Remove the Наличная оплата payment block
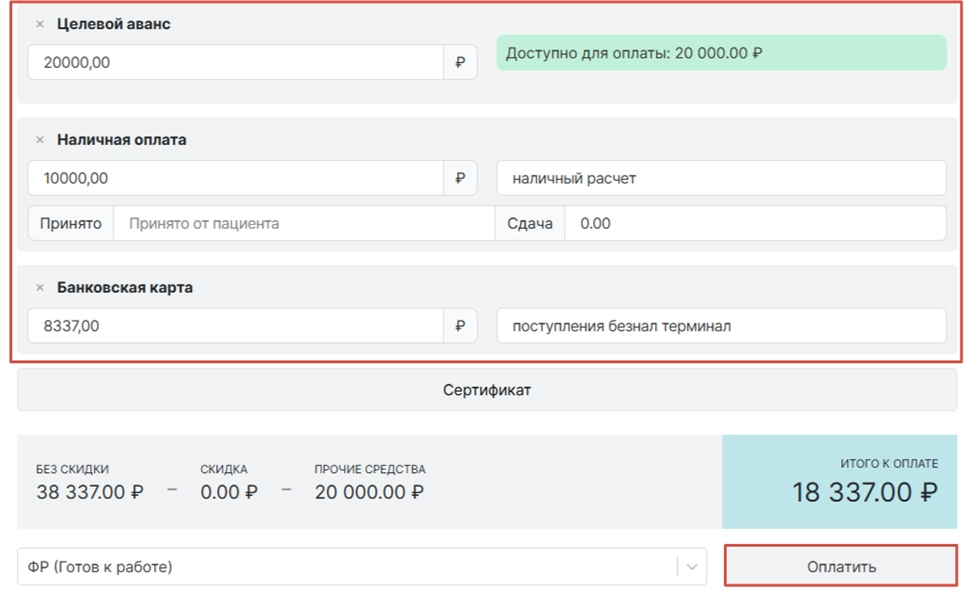The width and height of the screenshot is (973, 591). 40,141
